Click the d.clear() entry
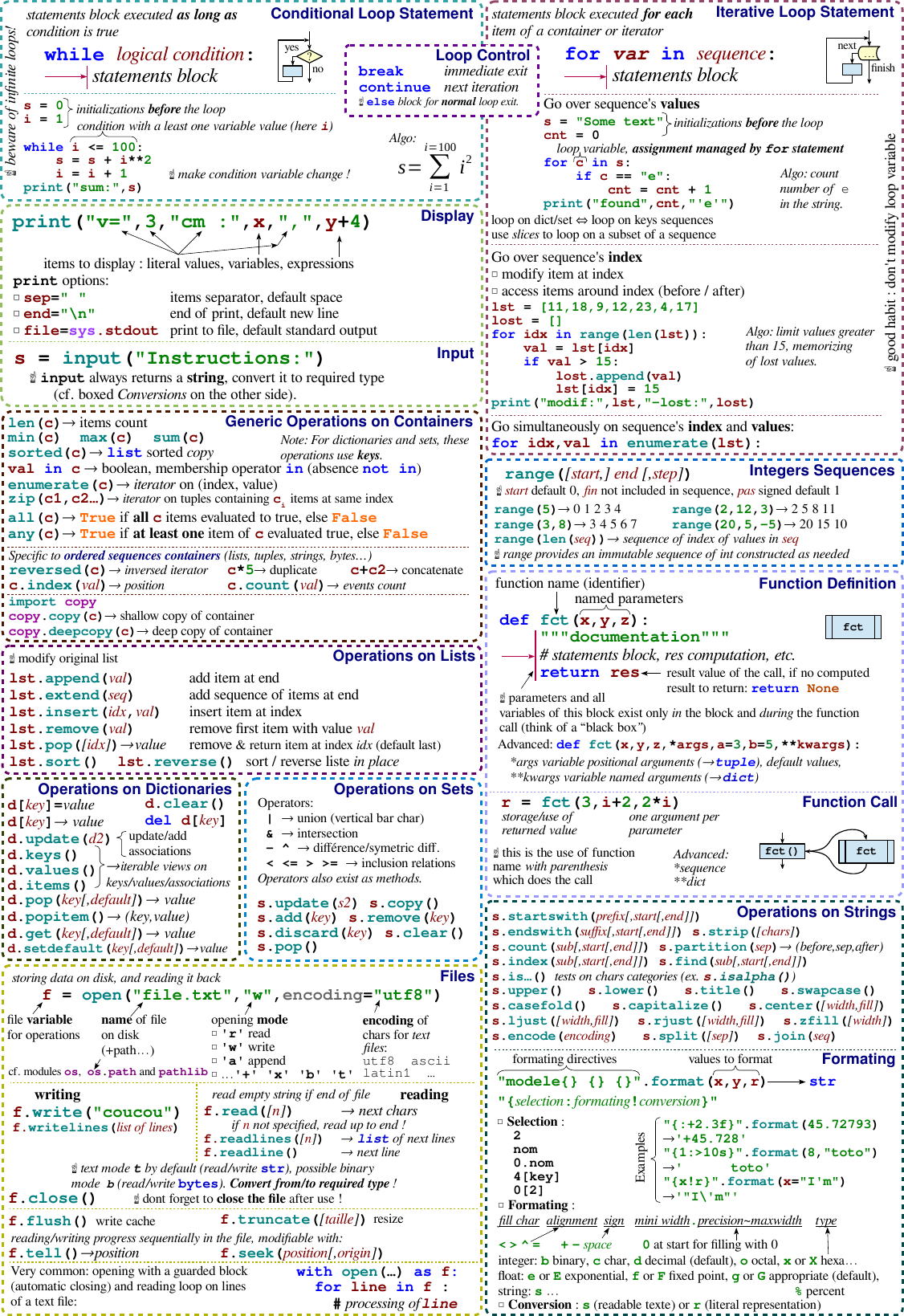 point(184,804)
